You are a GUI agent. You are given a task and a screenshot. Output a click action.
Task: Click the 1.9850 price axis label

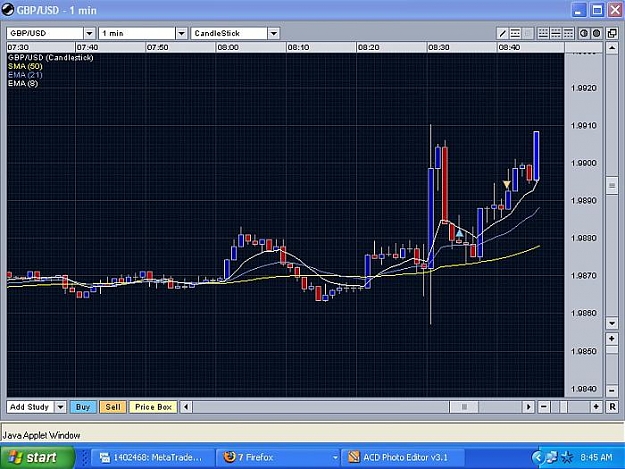(584, 351)
